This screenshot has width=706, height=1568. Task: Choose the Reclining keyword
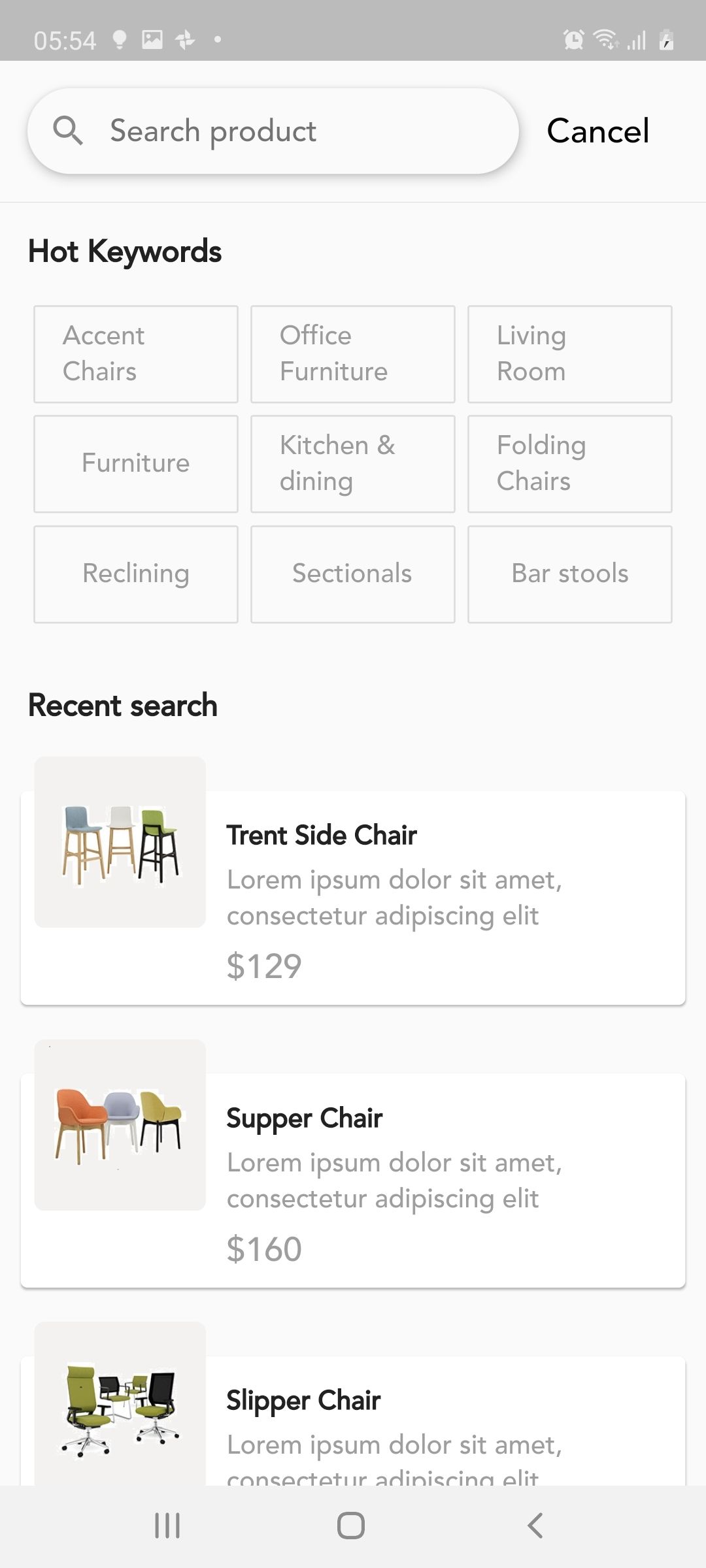136,574
